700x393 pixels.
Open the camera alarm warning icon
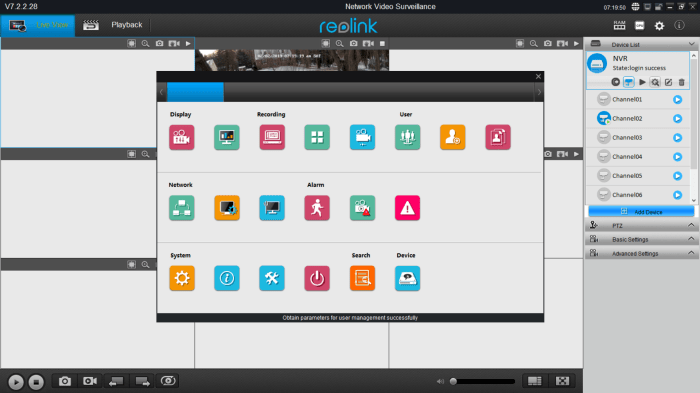[362, 208]
